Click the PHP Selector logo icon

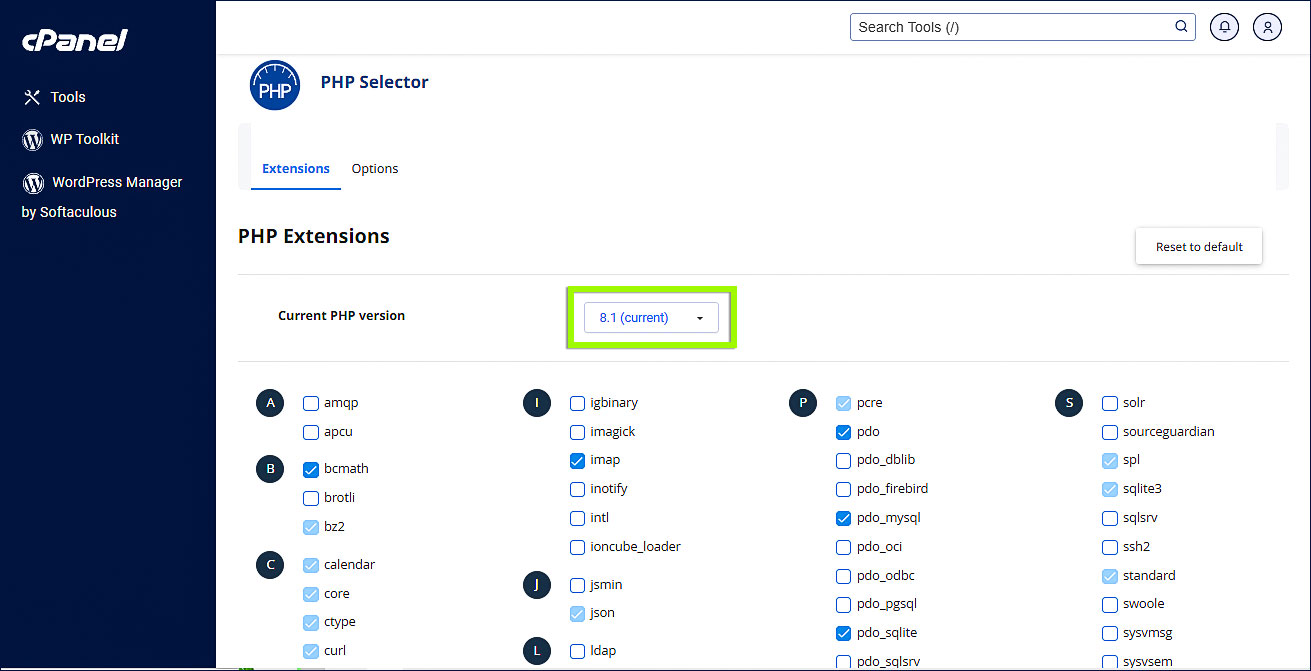click(x=274, y=86)
